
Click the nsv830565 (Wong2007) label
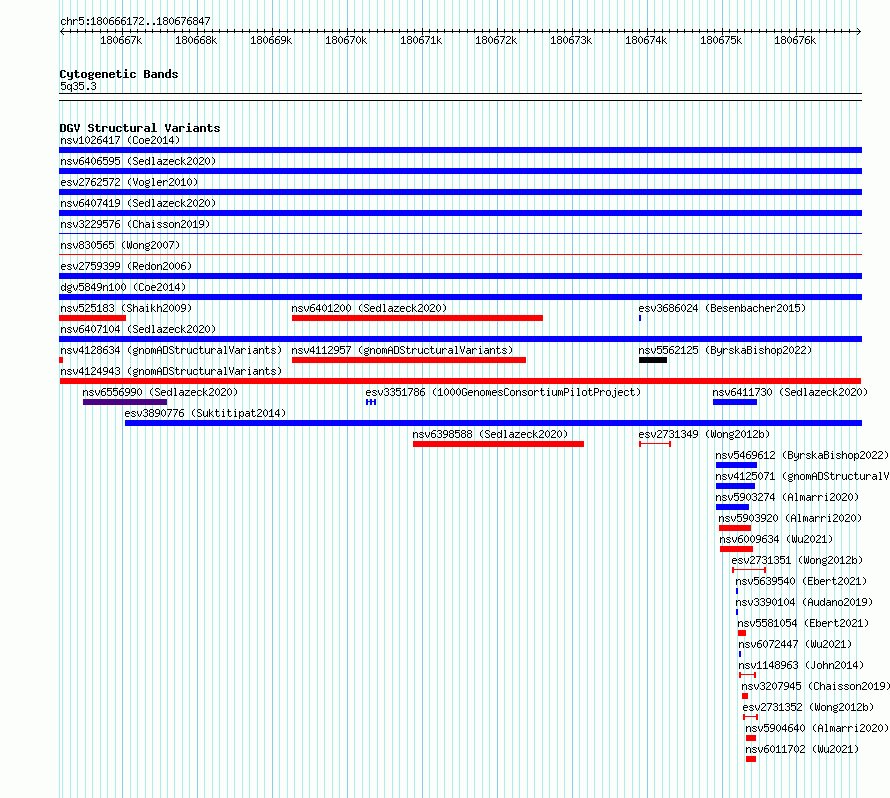pyautogui.click(x=120, y=245)
